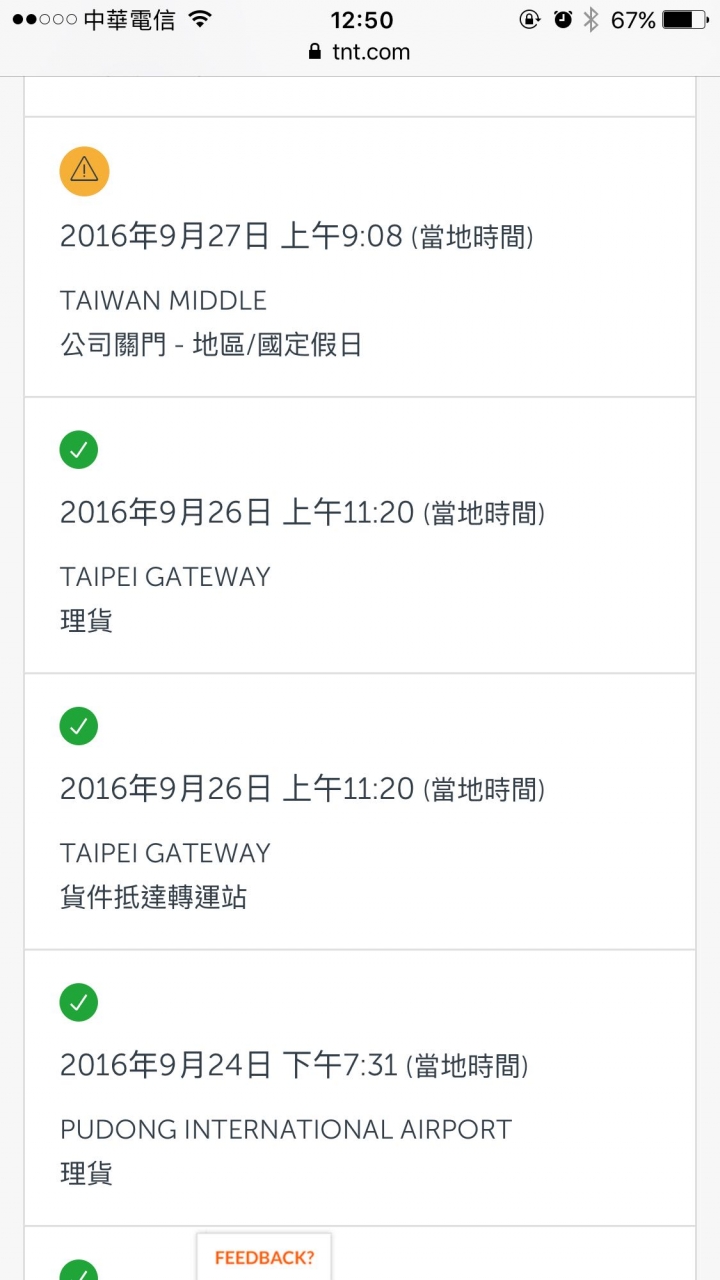Select the 公司關門 - 地區/國定假日 status text
This screenshot has width=720, height=1280.
[211, 345]
